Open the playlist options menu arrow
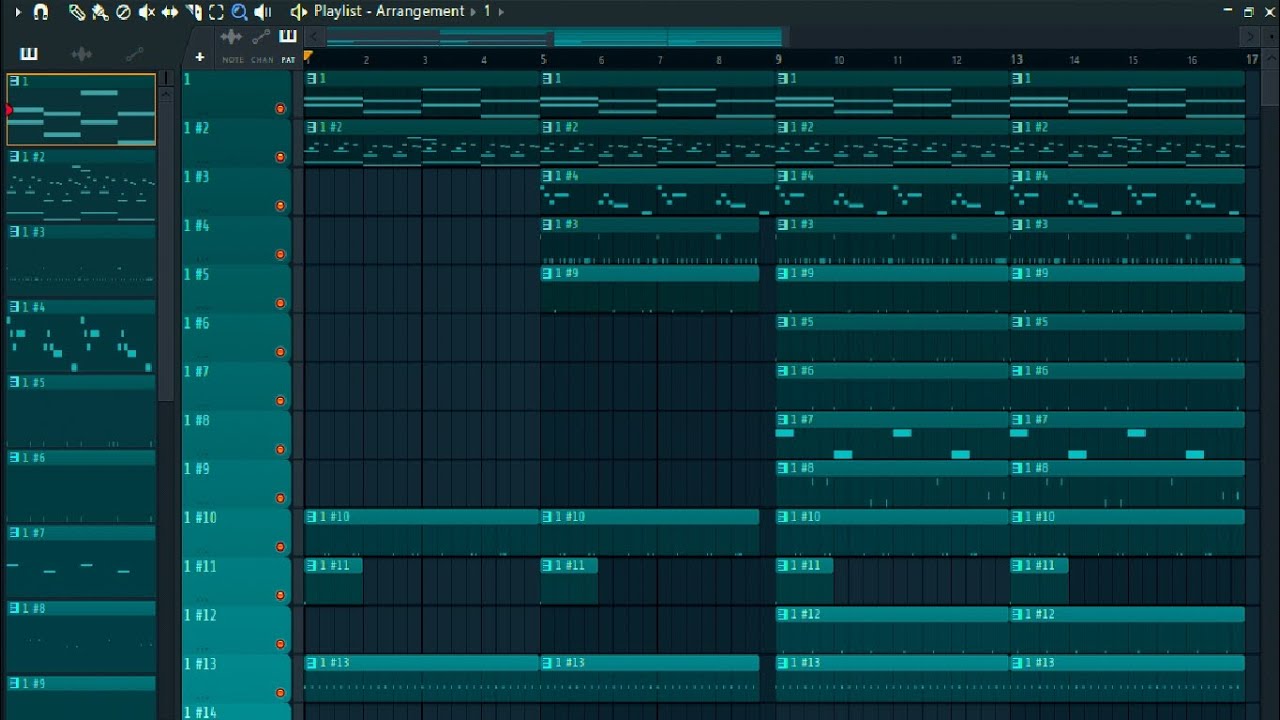The height and width of the screenshot is (720, 1280). (18, 12)
